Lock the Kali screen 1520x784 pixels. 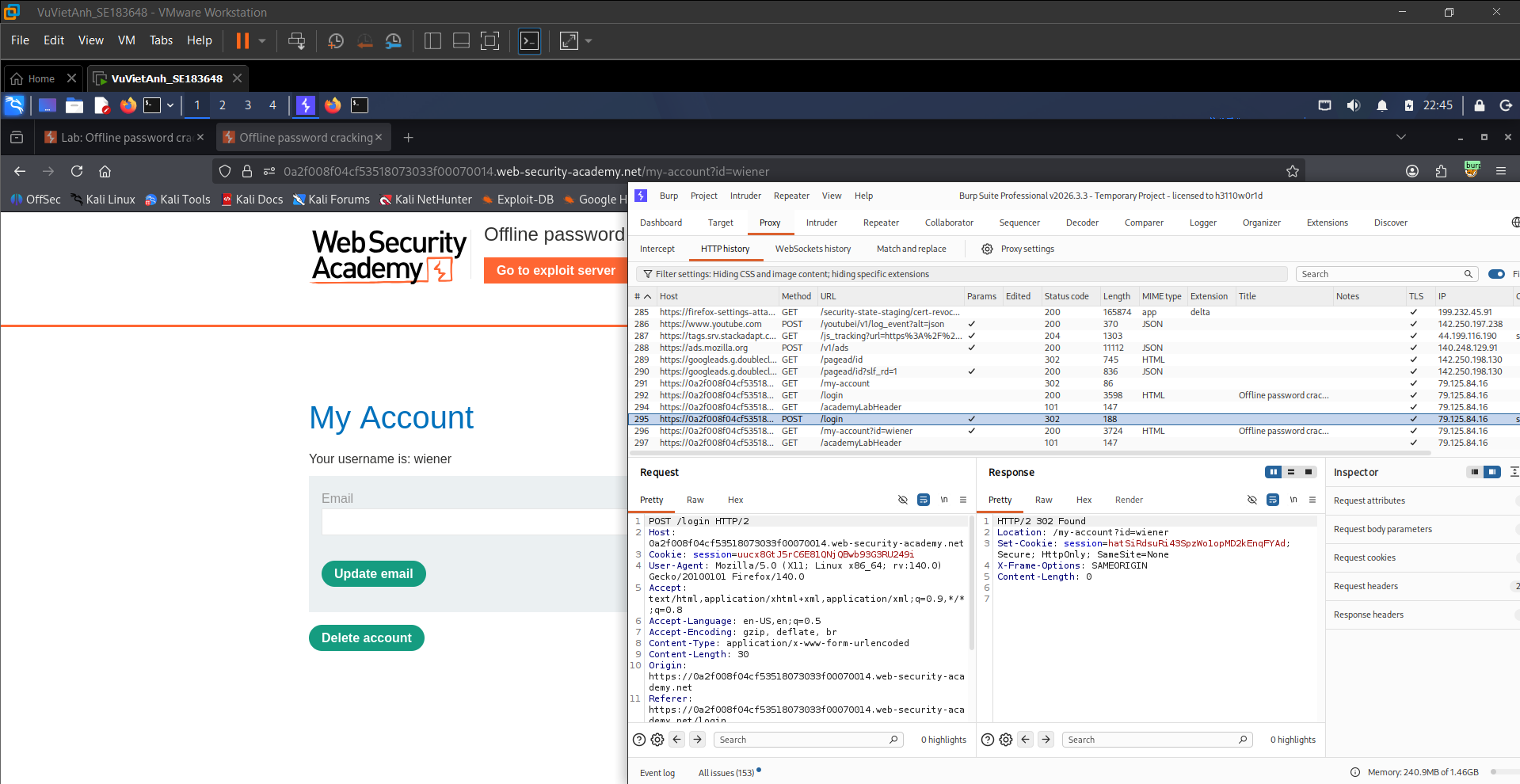click(1480, 105)
